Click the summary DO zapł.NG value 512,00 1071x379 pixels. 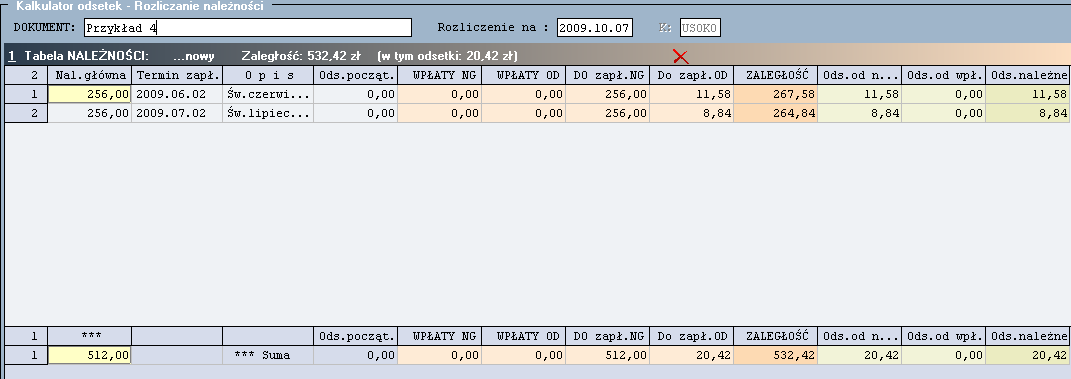point(608,355)
